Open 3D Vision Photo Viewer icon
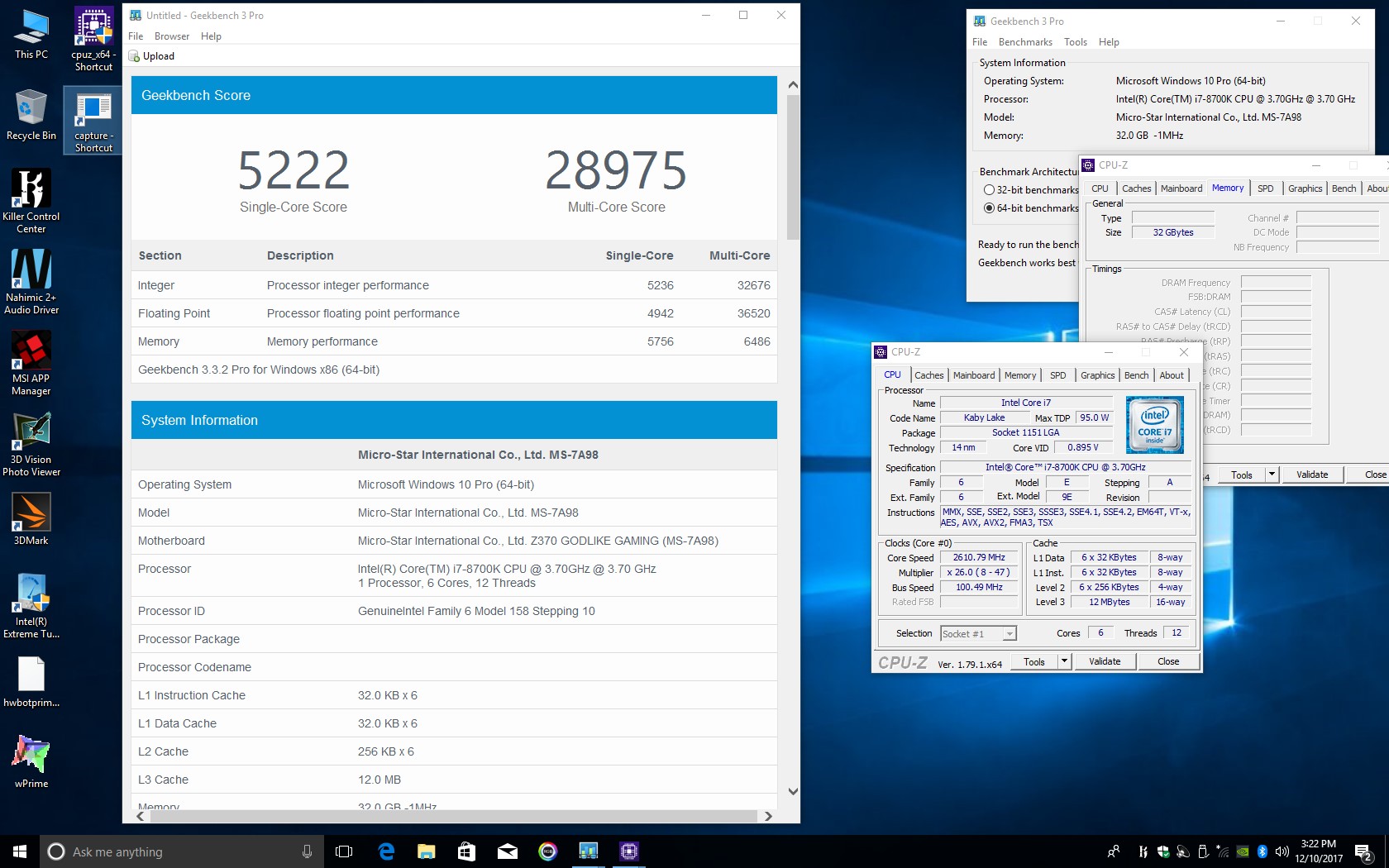Viewport: 1389px width, 868px height. pos(31,444)
